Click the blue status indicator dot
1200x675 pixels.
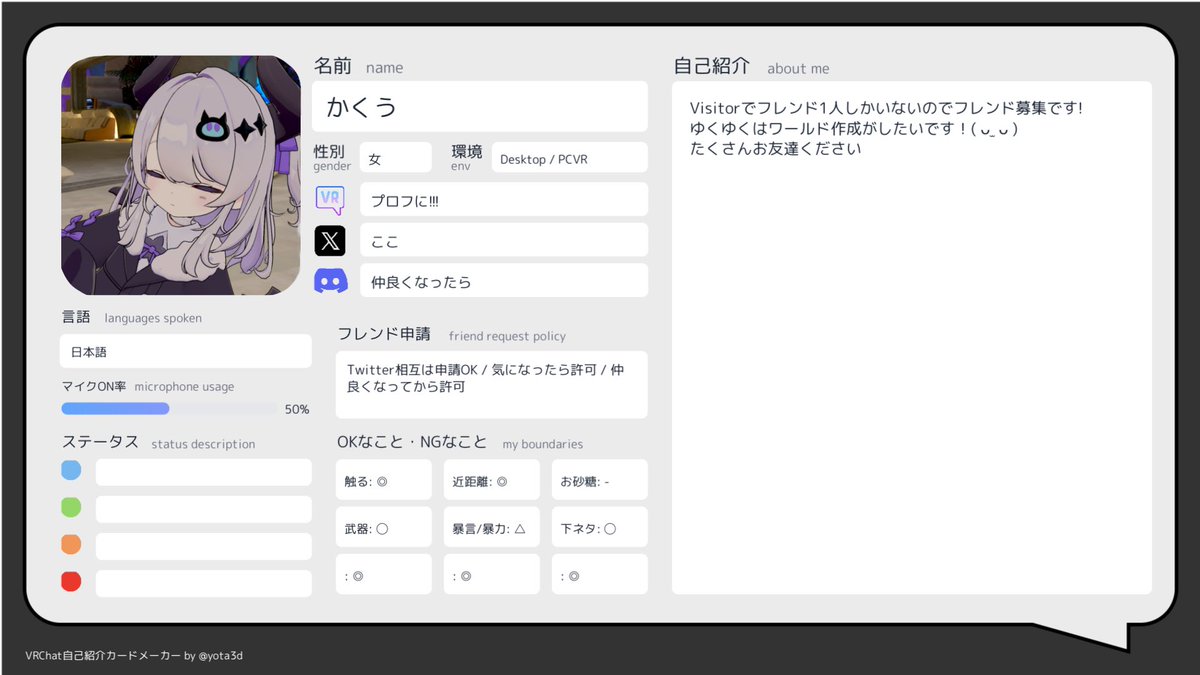[x=71, y=472]
